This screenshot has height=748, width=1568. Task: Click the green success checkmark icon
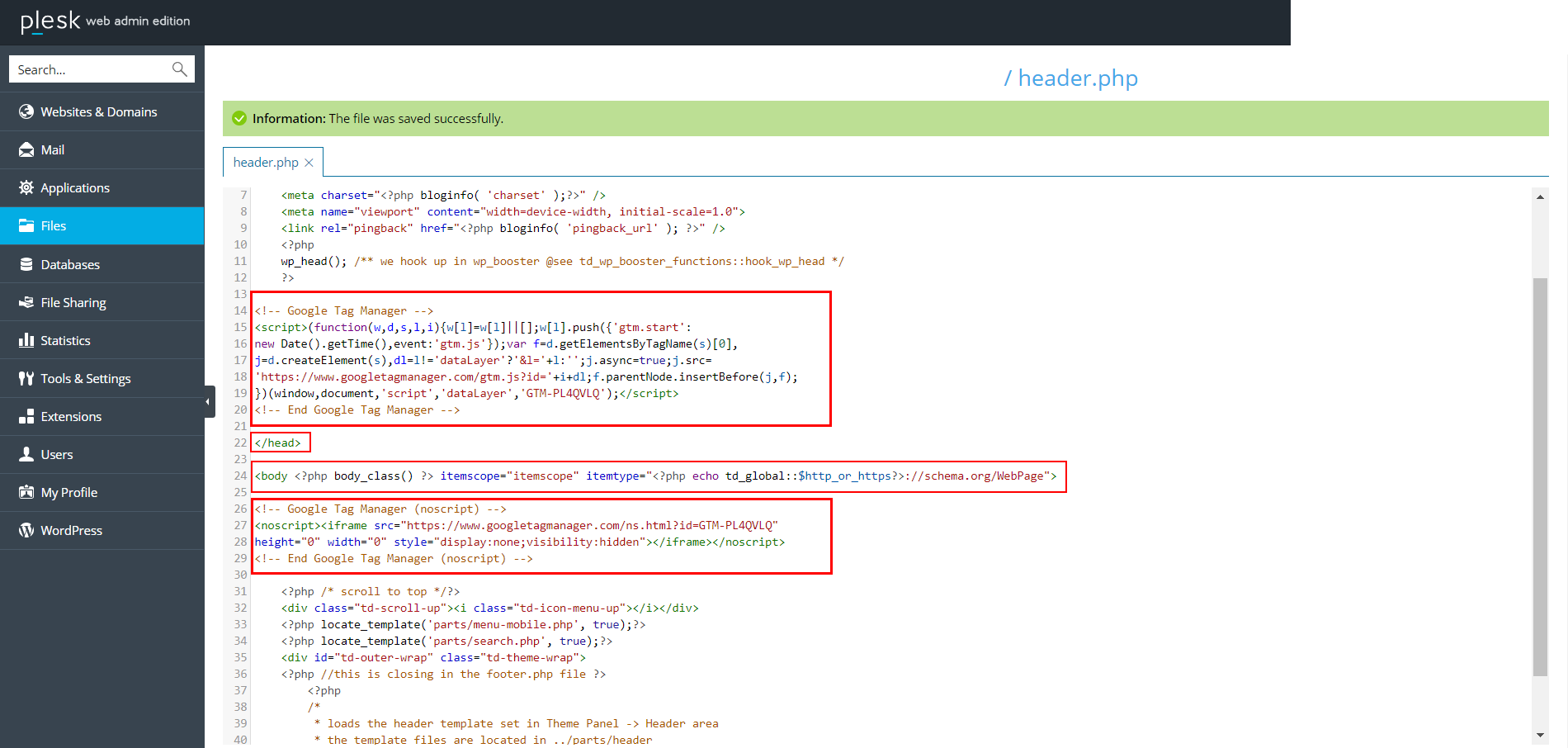[x=239, y=119]
